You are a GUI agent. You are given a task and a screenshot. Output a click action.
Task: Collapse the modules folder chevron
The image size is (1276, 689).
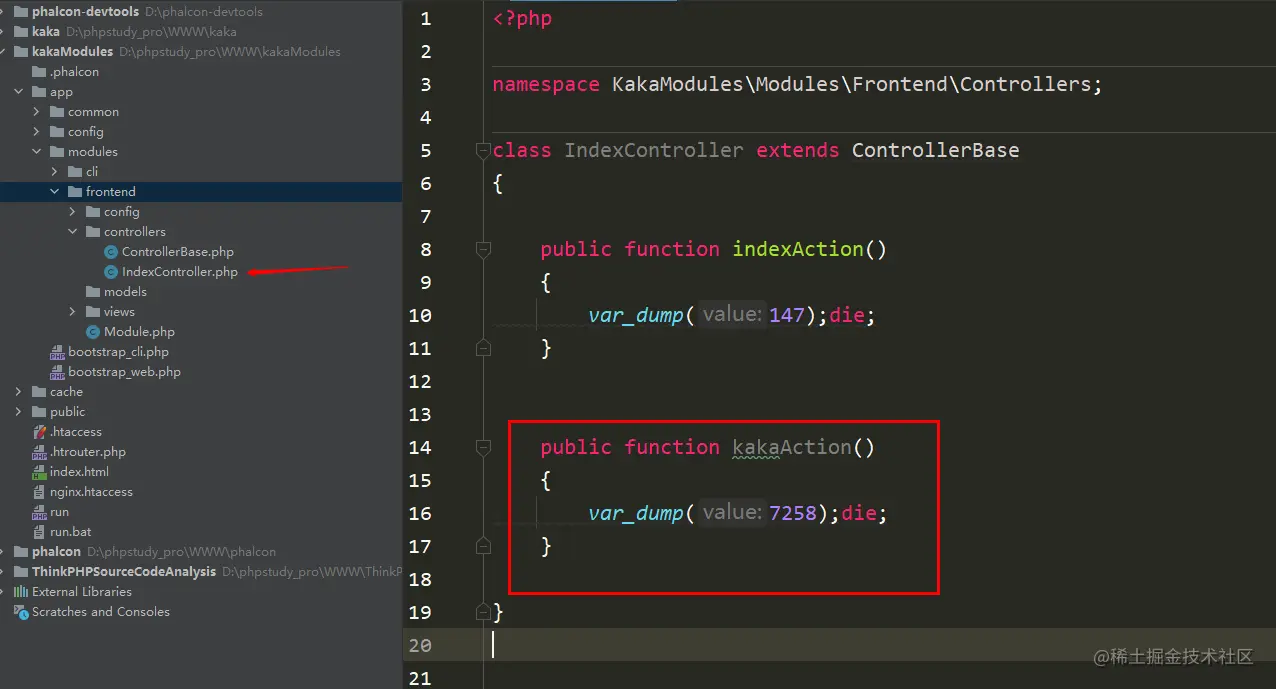(x=37, y=152)
